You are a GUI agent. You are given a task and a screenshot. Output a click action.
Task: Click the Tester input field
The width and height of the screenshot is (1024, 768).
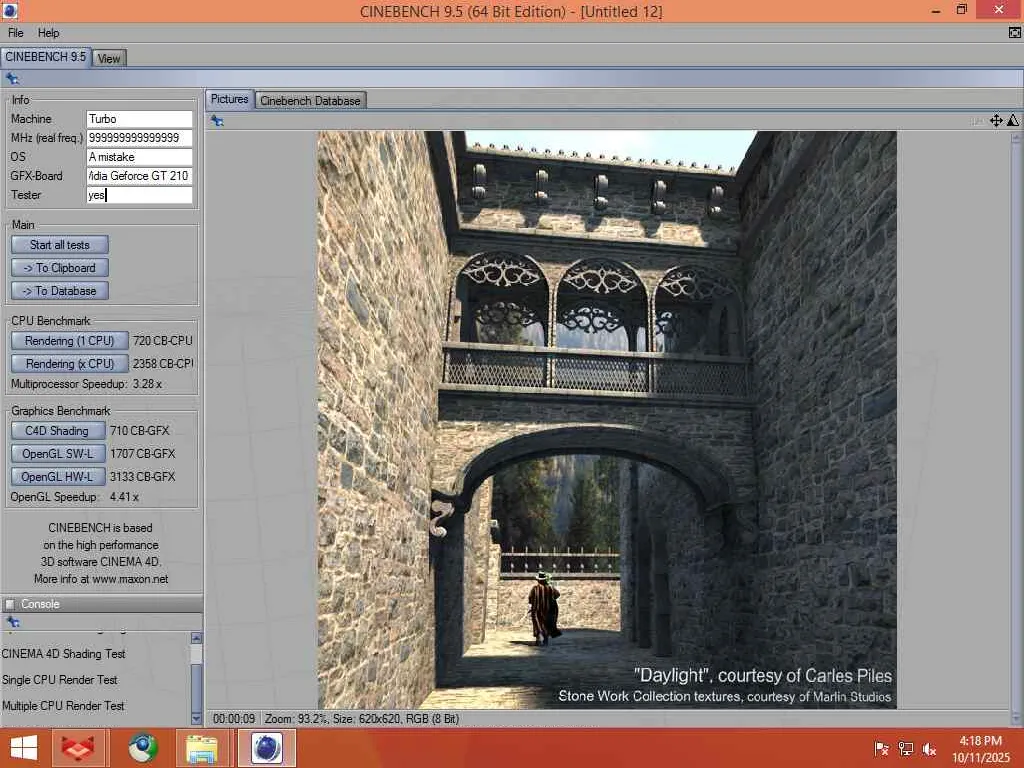(140, 195)
